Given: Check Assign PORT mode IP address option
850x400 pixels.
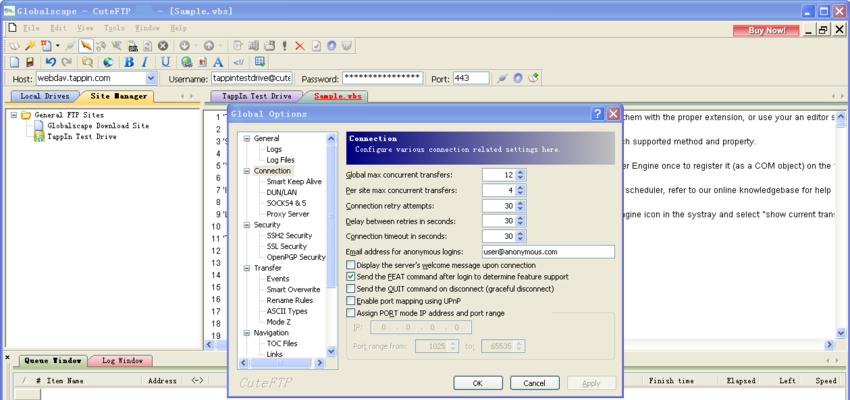Looking at the screenshot, I should (x=351, y=313).
